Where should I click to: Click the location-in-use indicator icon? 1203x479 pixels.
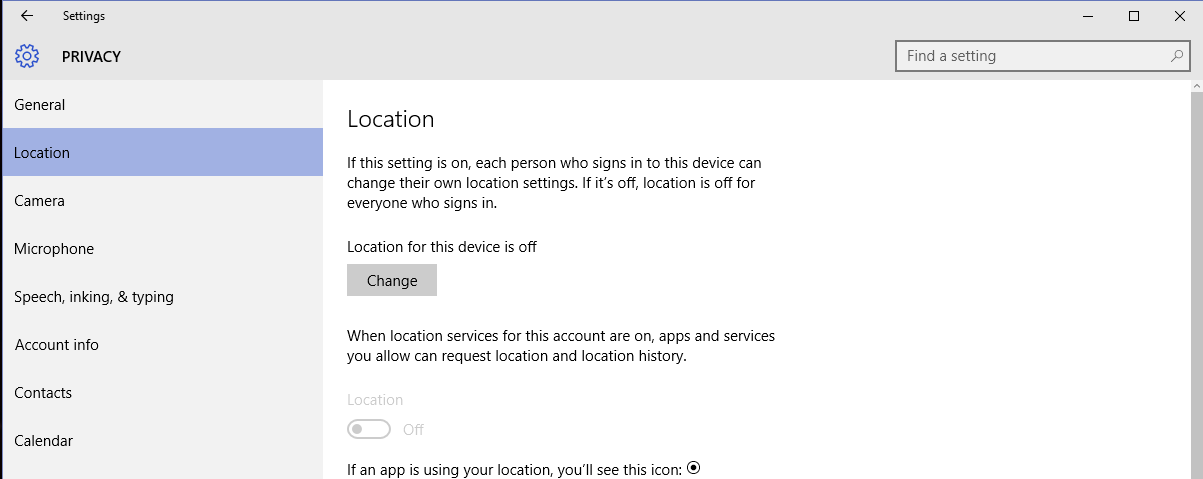694,467
